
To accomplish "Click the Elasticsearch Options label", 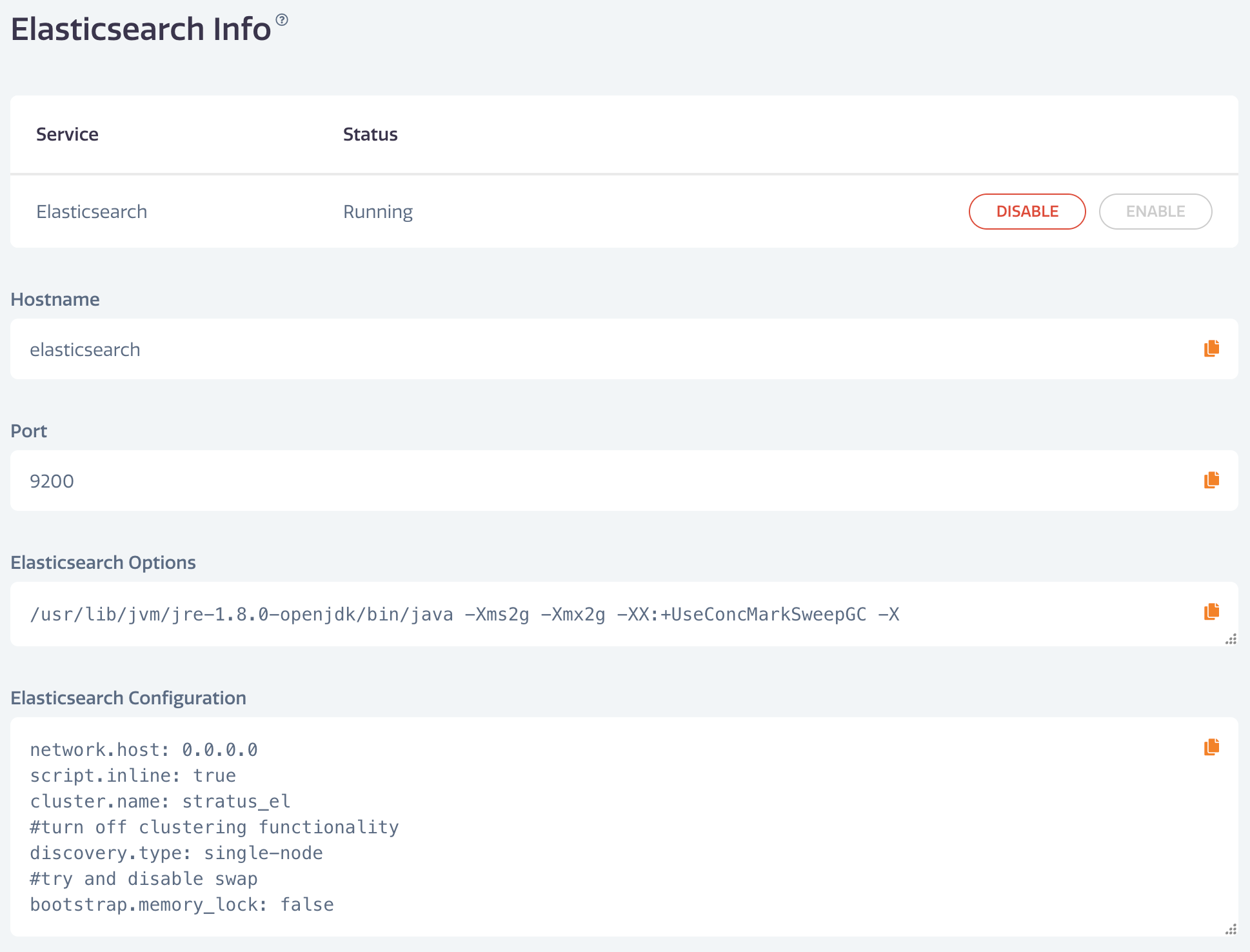I will pyautogui.click(x=103, y=562).
